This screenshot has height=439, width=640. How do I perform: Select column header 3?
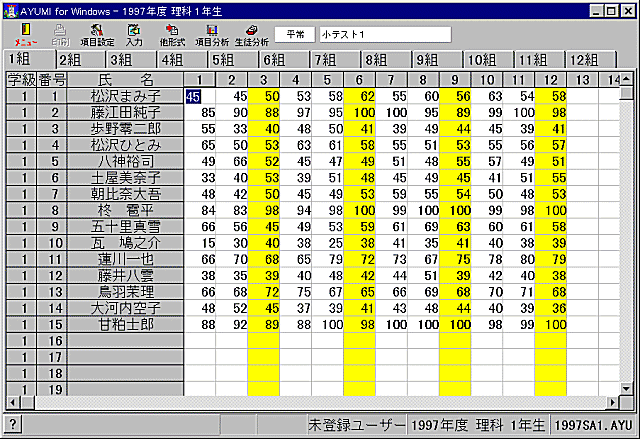(263, 79)
